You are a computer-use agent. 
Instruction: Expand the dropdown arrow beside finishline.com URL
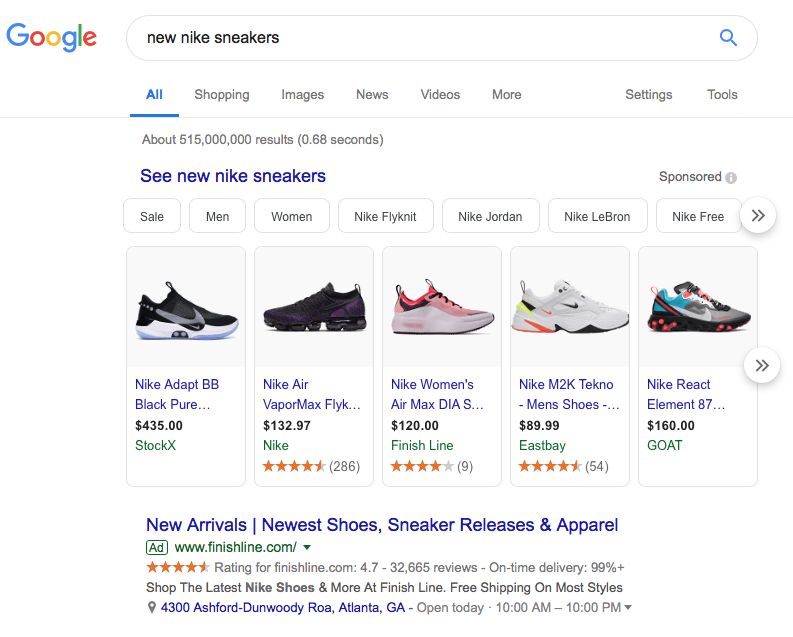click(306, 548)
